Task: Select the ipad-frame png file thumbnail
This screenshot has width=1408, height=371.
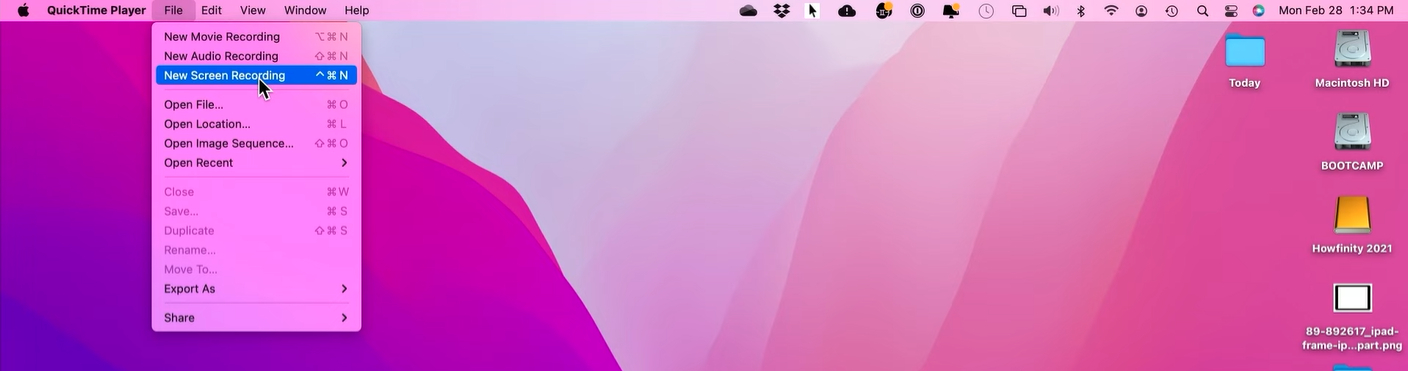Action: [1352, 298]
